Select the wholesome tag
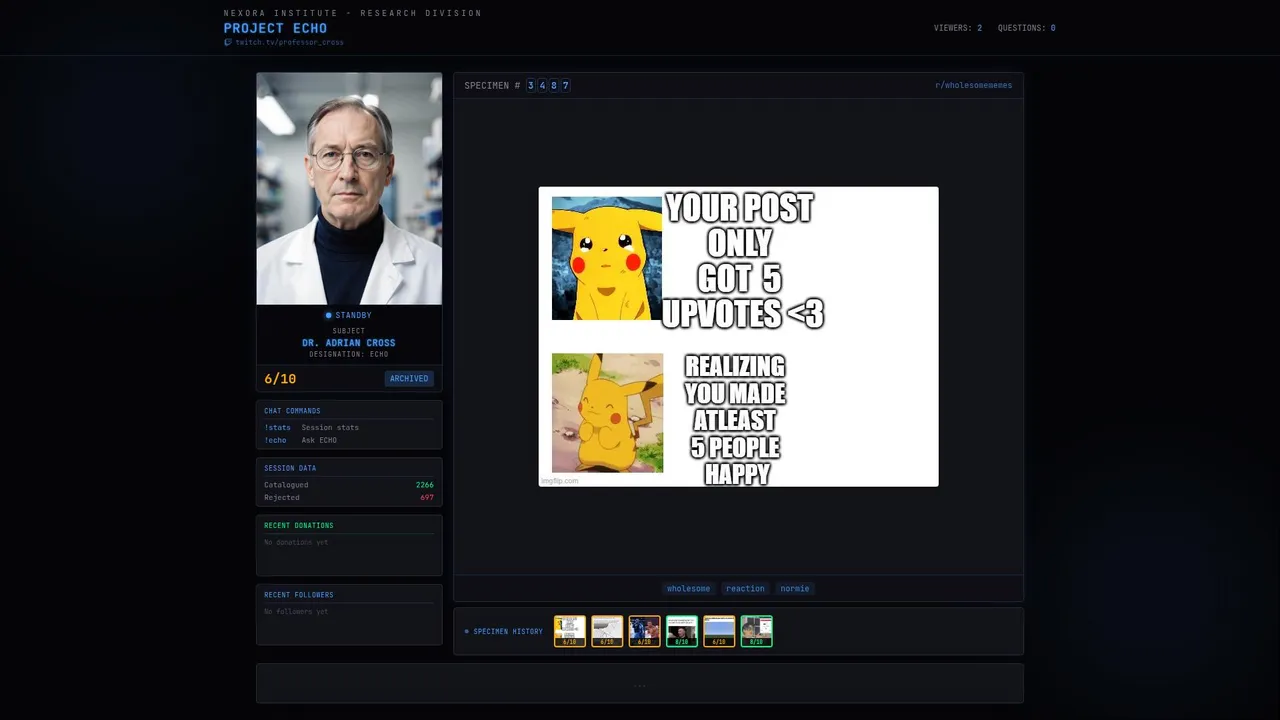The image size is (1280, 720). coord(688,589)
